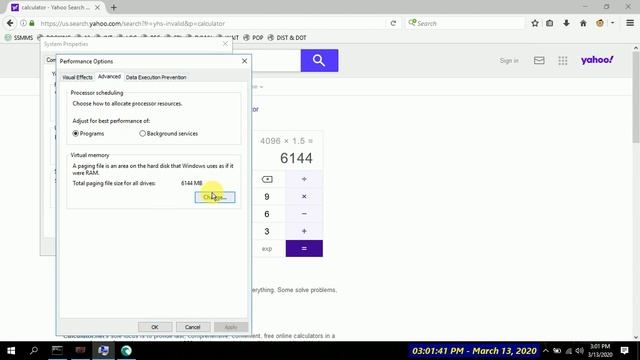640x360 pixels.
Task: Click OK in Performance Options
Action: (x=155, y=327)
